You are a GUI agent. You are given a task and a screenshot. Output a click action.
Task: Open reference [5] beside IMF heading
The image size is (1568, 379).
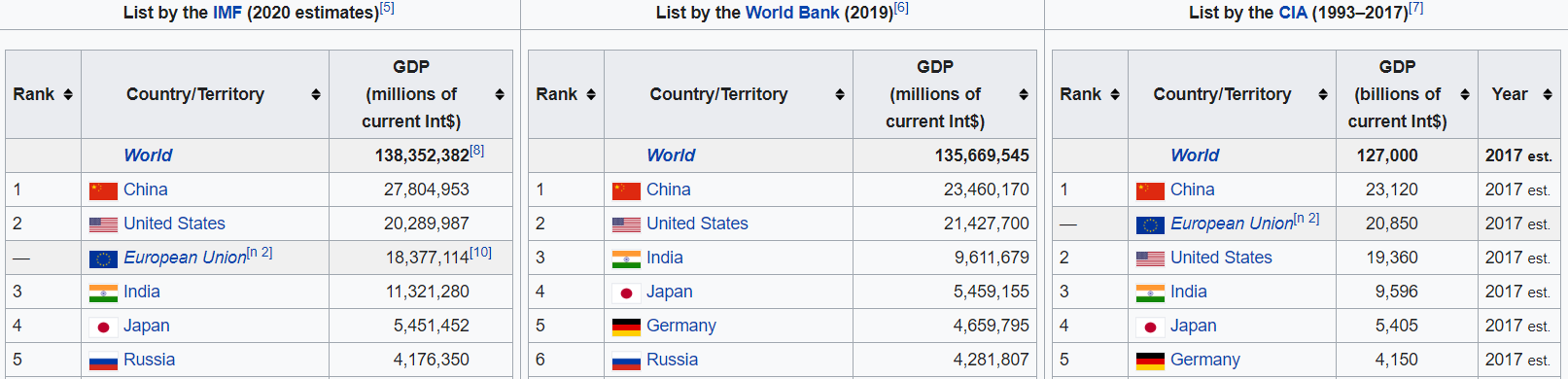(387, 8)
